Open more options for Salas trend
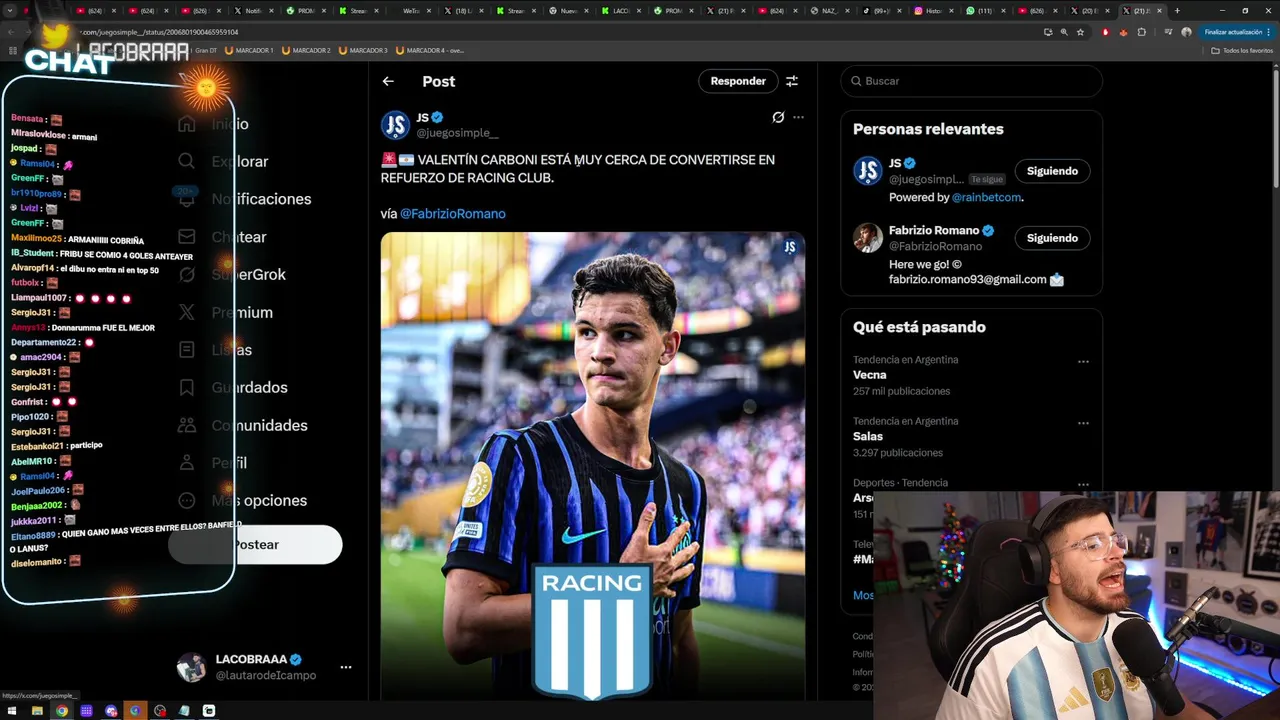Image resolution: width=1280 pixels, height=720 pixels. pyautogui.click(x=1083, y=423)
